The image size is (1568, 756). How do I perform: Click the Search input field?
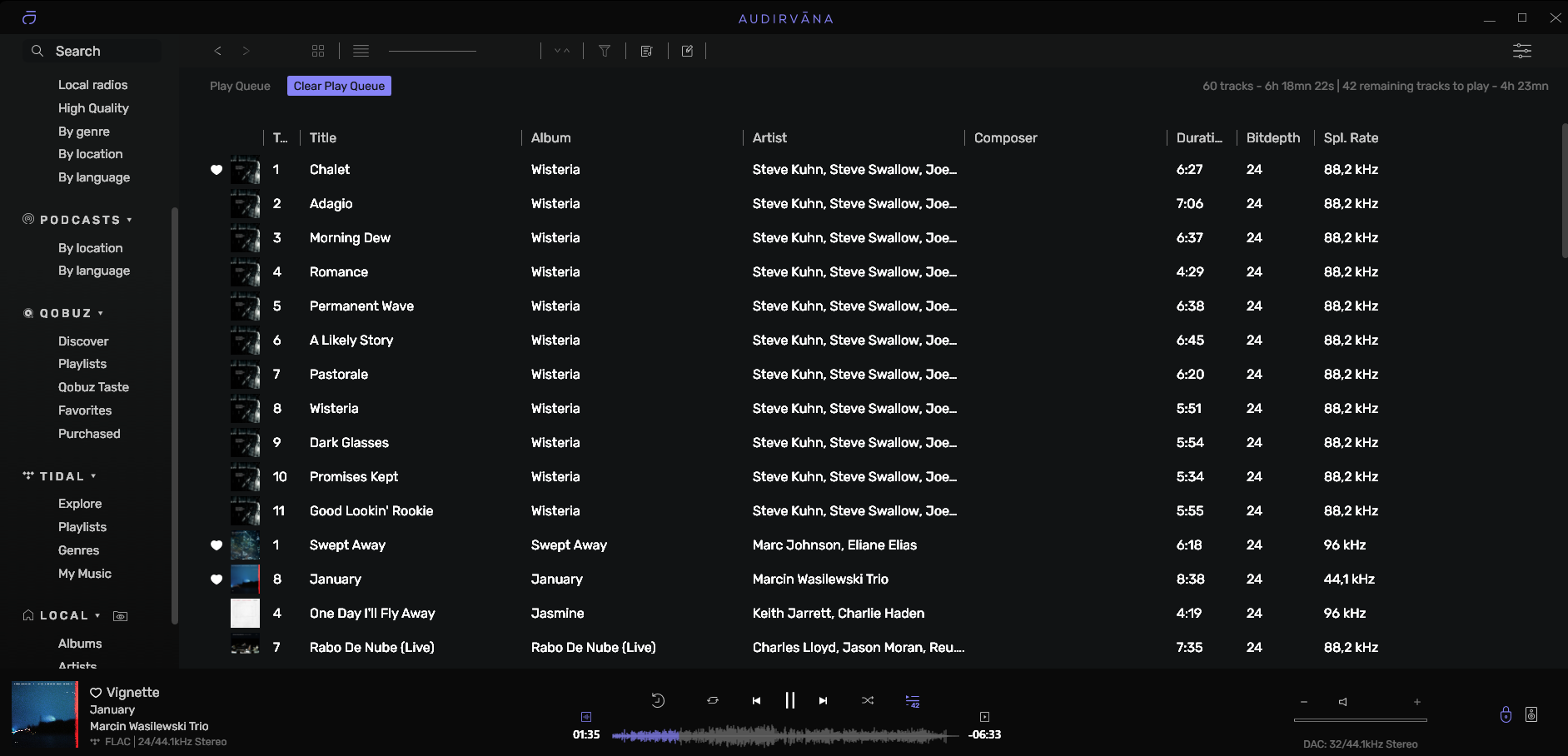point(92,51)
